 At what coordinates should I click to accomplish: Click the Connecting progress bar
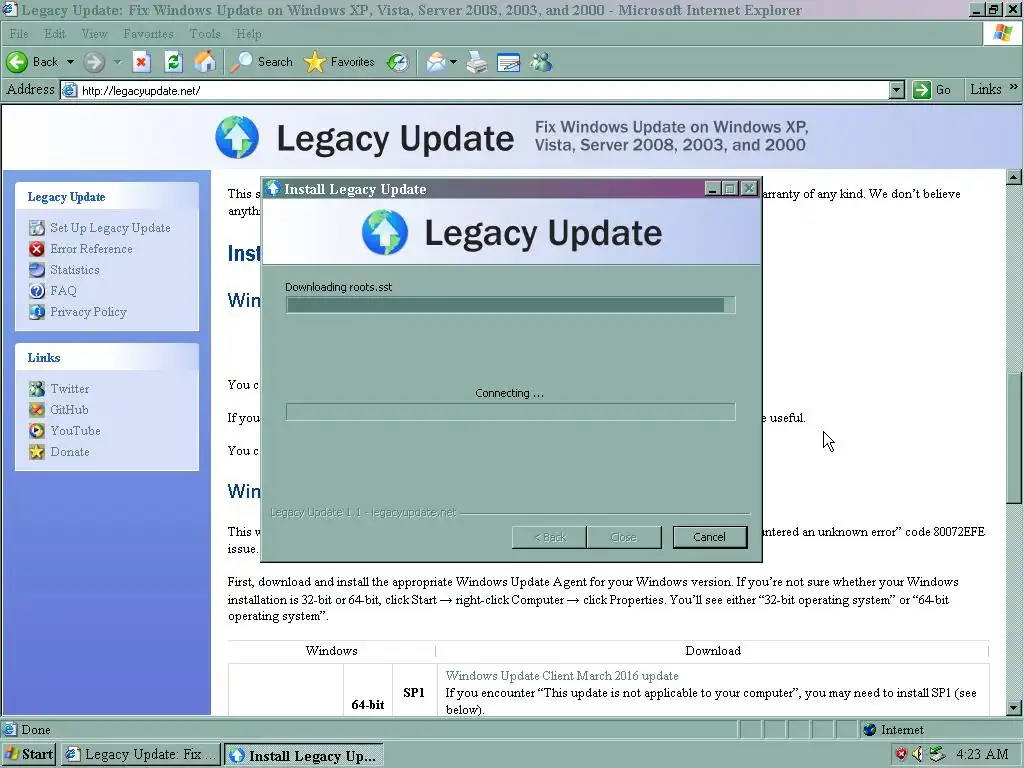coord(510,412)
